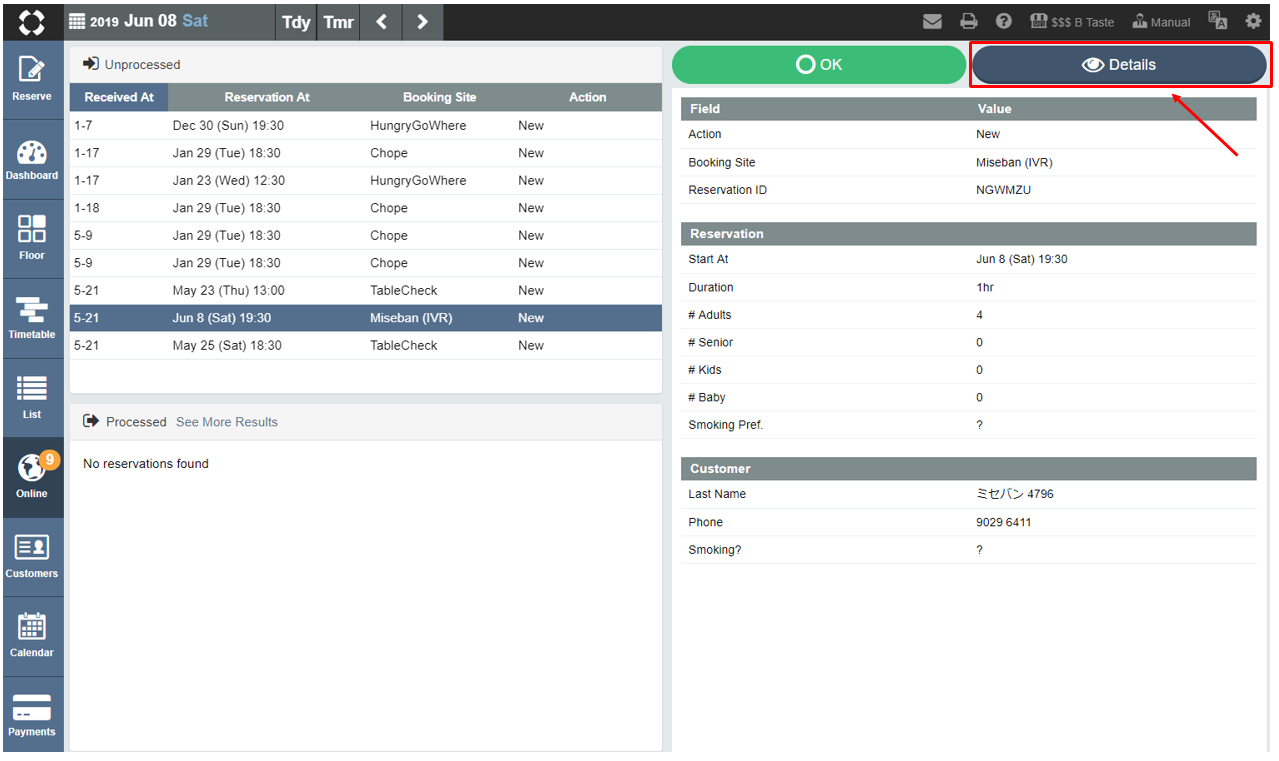Screen dimensions: 1279x761
Task: Go to the Floor layout view
Action: click(x=32, y=239)
